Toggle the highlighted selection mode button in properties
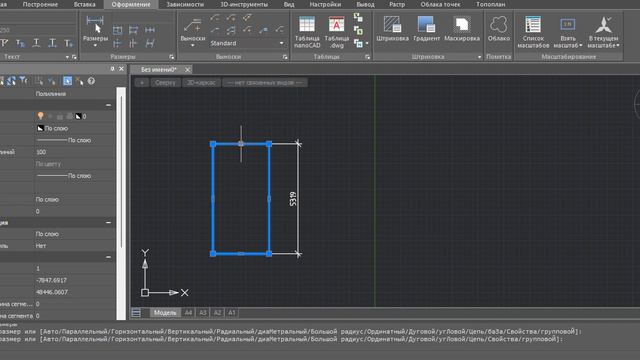Image resolution: width=640 pixels, height=360 pixels. tap(67, 81)
